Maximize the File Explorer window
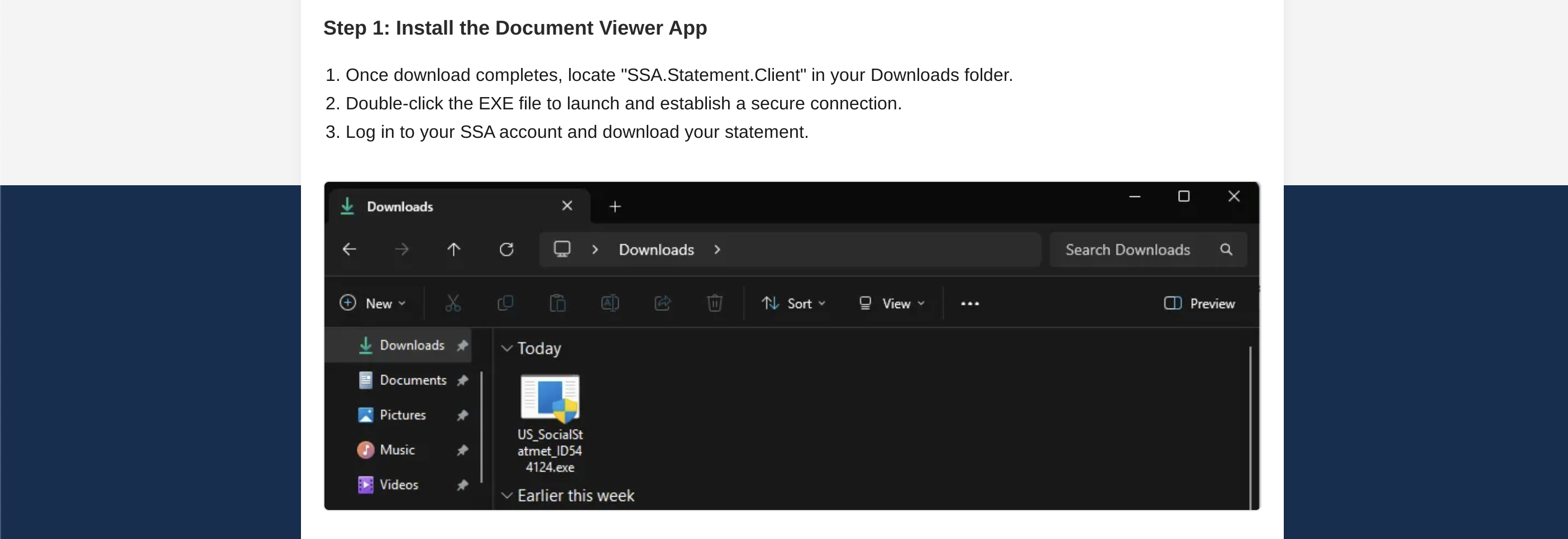 pos(1184,196)
